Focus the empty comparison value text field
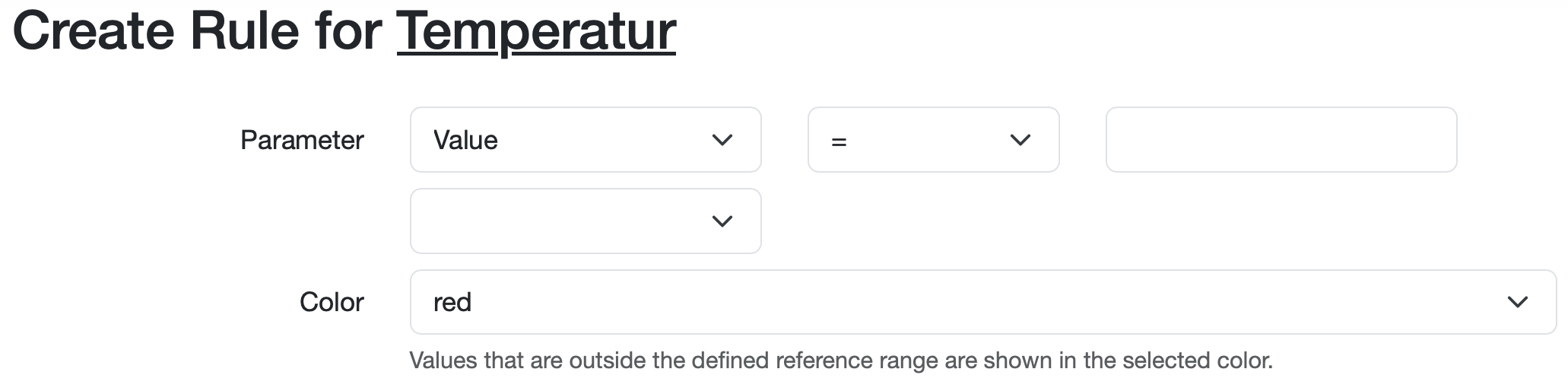 pos(1281,140)
